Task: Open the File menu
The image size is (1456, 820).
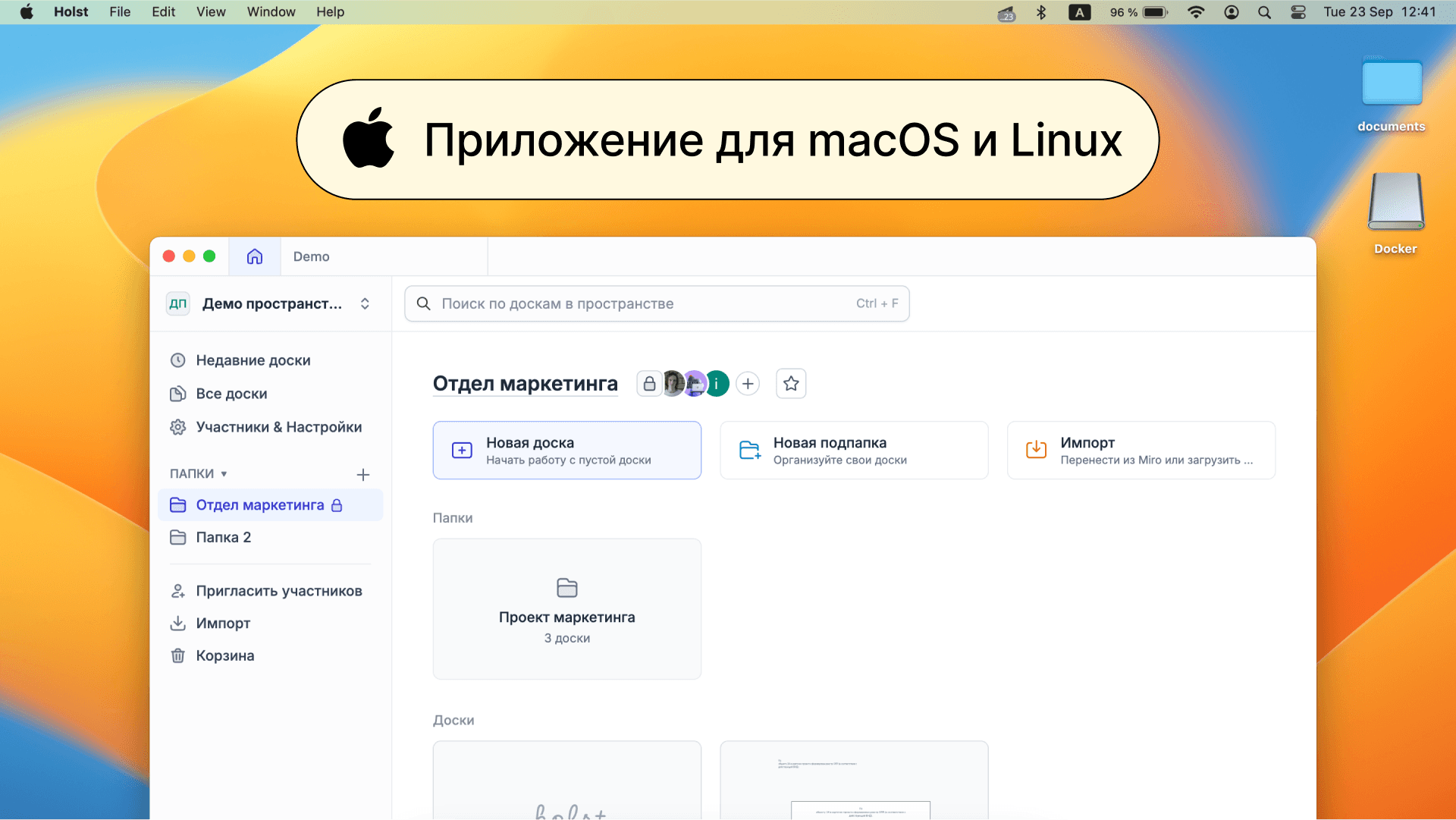Action: point(120,12)
